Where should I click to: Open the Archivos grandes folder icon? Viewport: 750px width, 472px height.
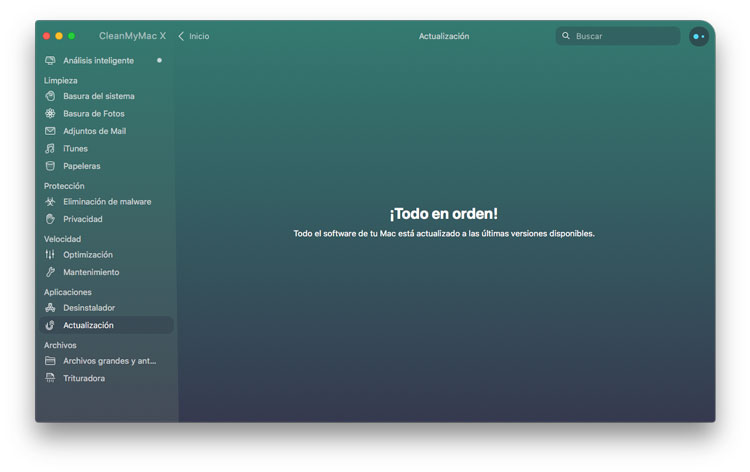[50, 361]
